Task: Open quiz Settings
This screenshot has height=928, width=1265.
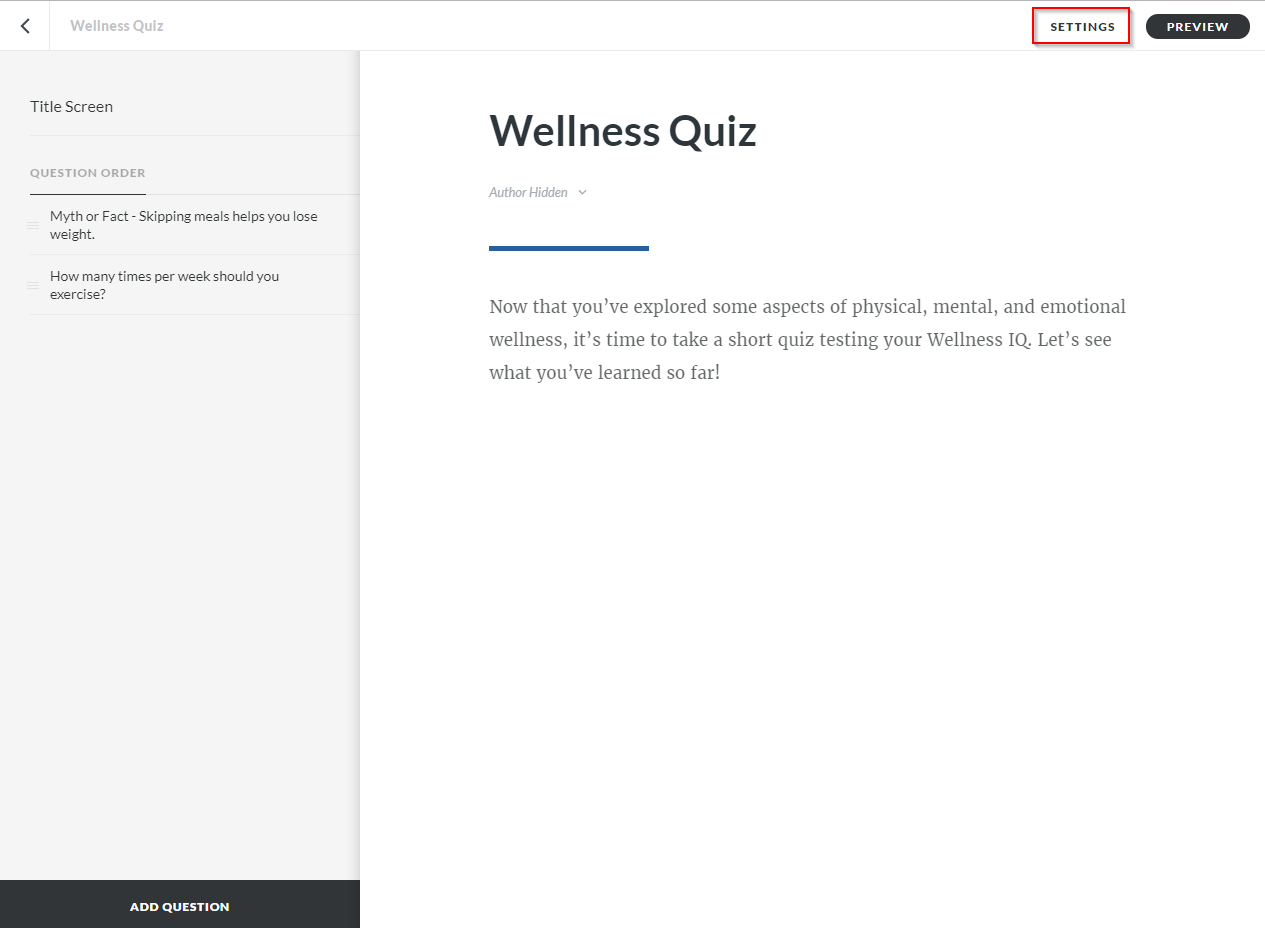Action: [x=1082, y=27]
